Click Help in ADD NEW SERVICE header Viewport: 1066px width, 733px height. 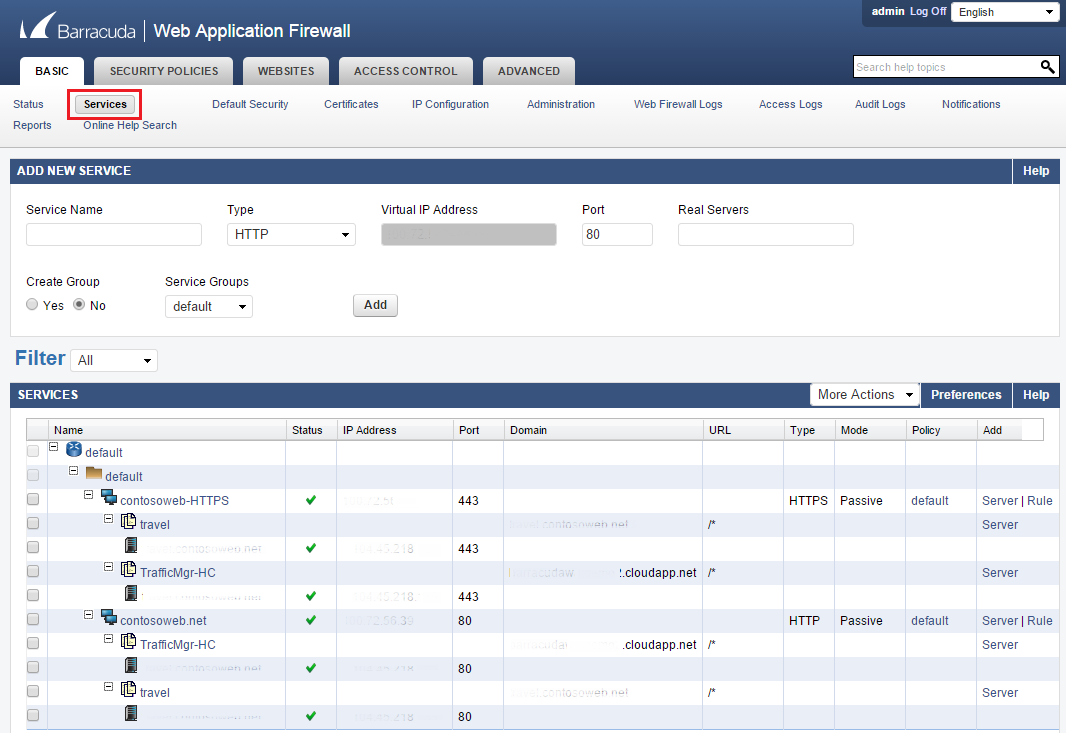1036,171
